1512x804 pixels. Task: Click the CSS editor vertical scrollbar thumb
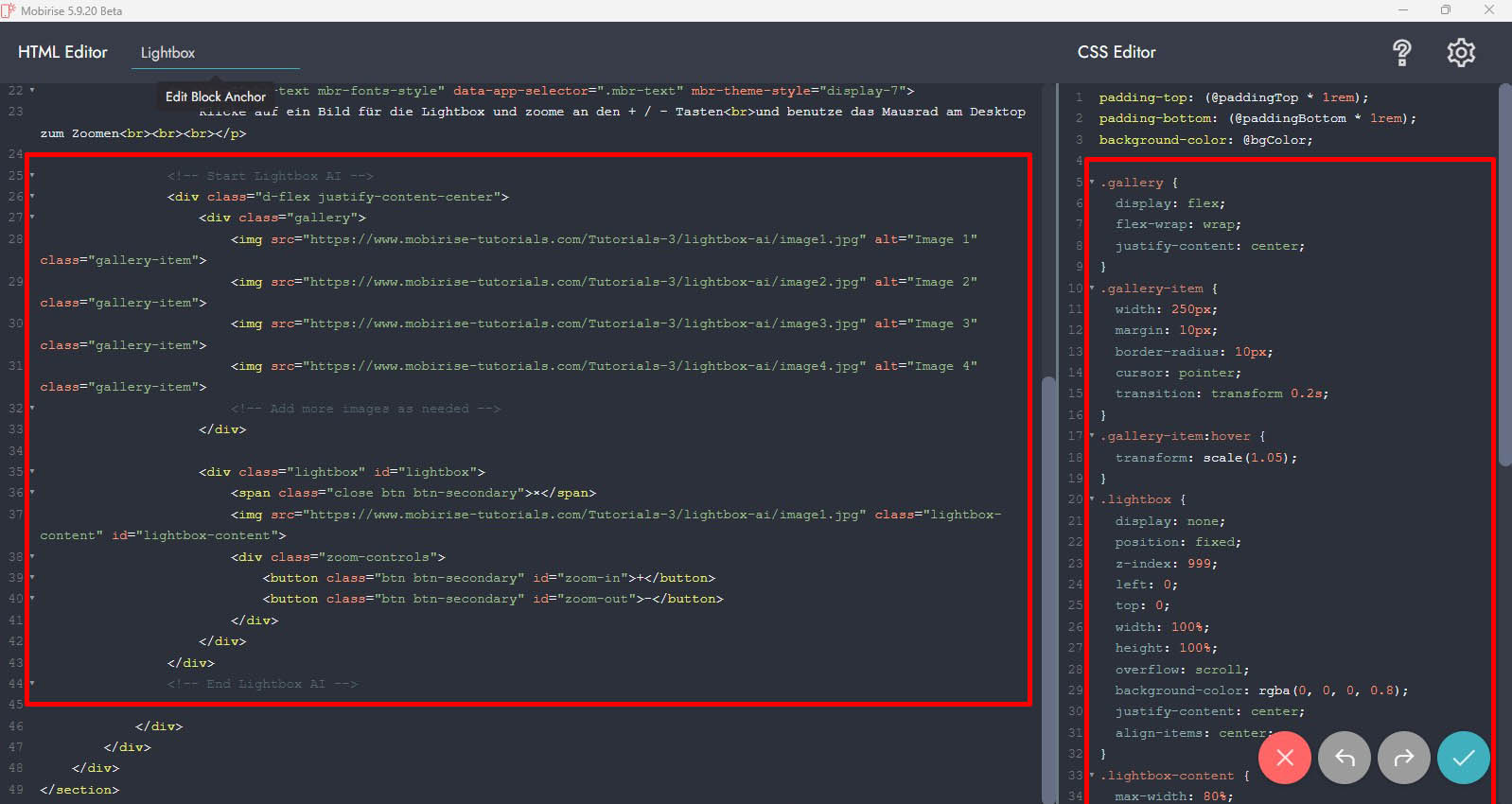(x=1504, y=274)
